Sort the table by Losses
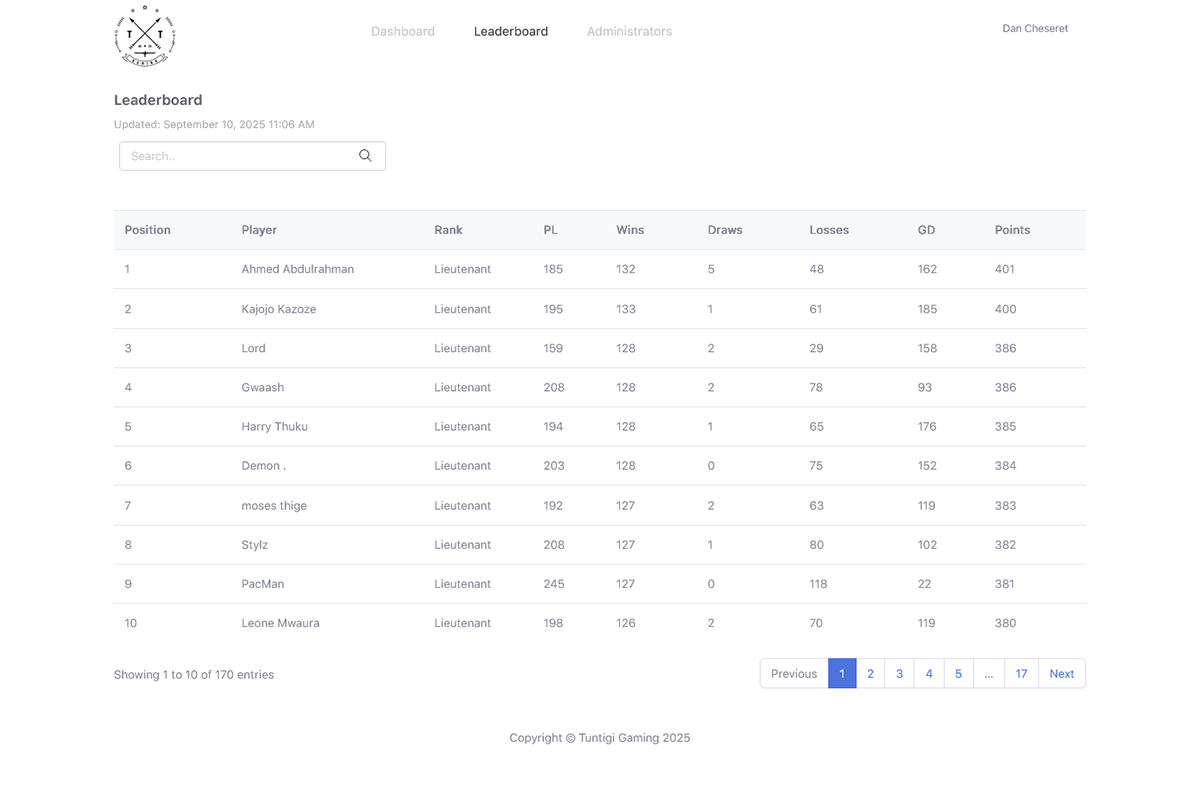The width and height of the screenshot is (1200, 800). point(829,229)
